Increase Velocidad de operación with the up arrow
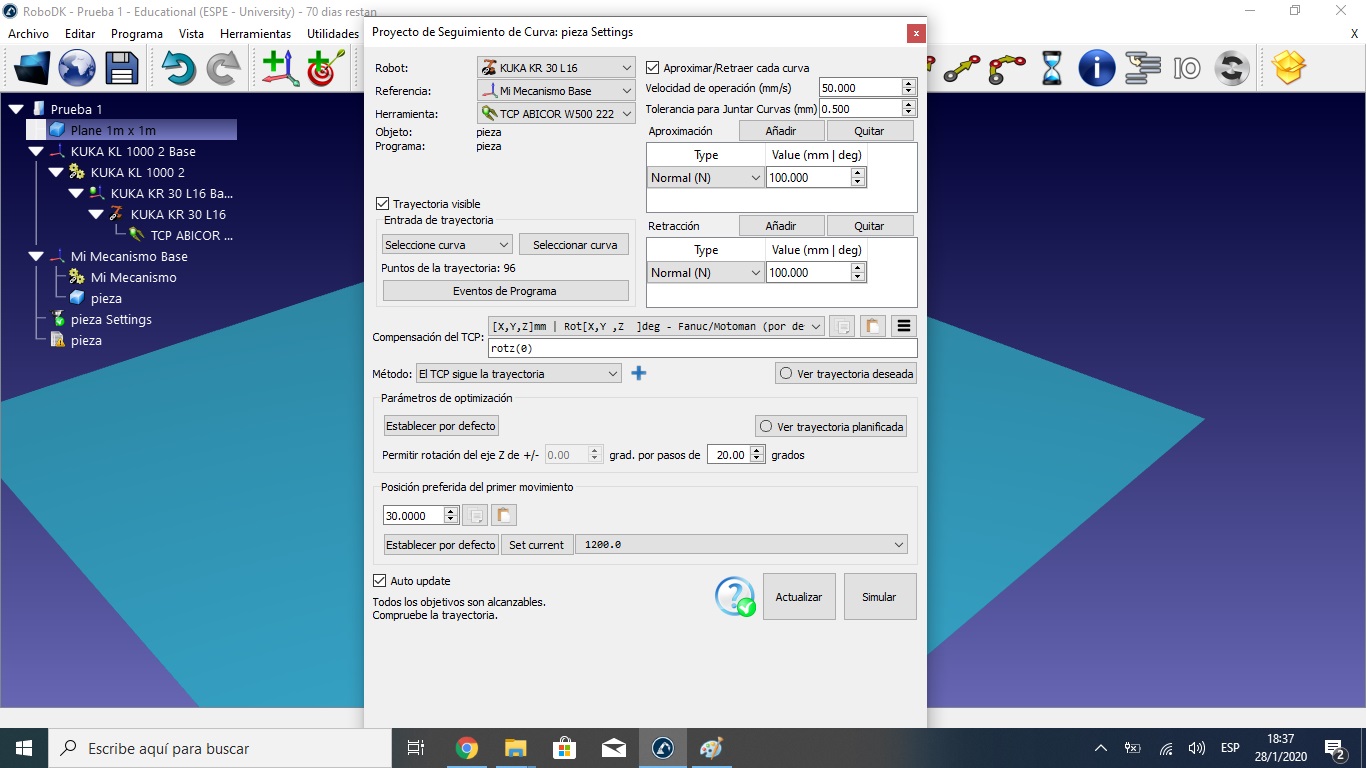 [908, 83]
